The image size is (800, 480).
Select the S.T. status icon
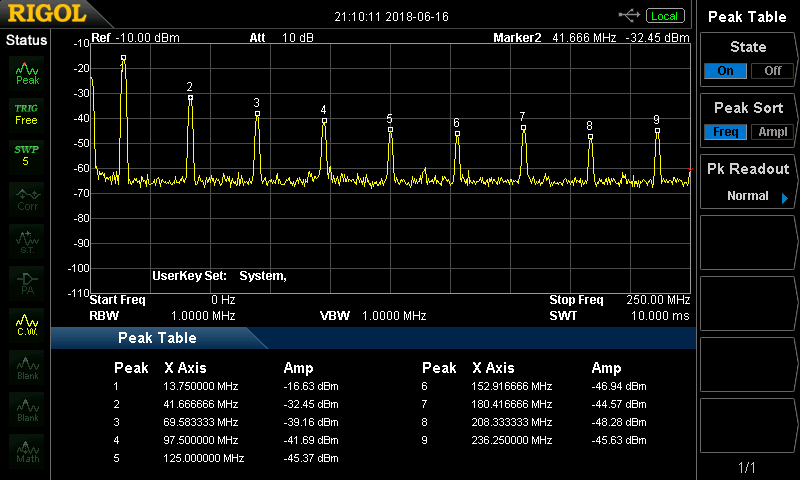point(27,240)
